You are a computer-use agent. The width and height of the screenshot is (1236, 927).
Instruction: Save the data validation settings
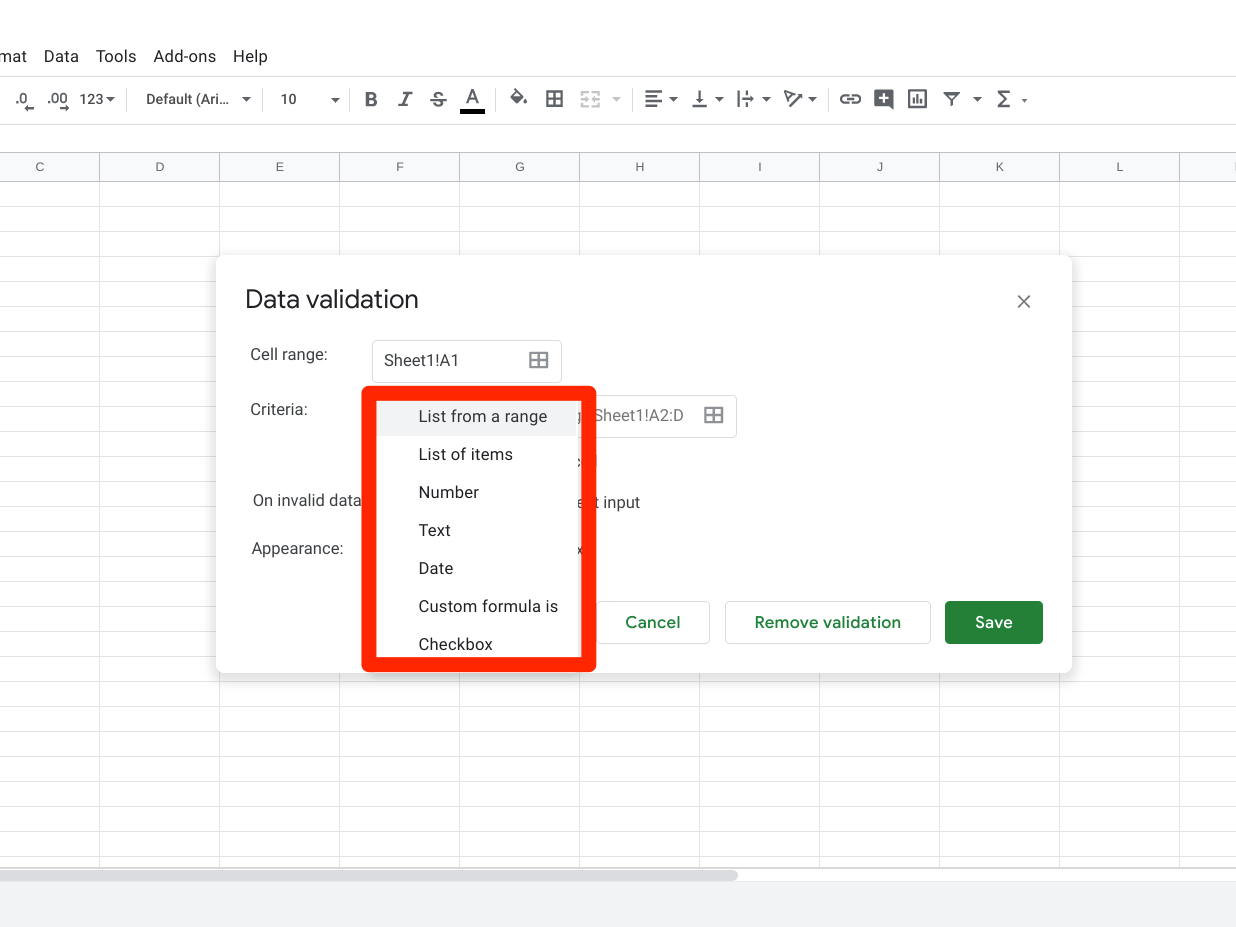994,622
